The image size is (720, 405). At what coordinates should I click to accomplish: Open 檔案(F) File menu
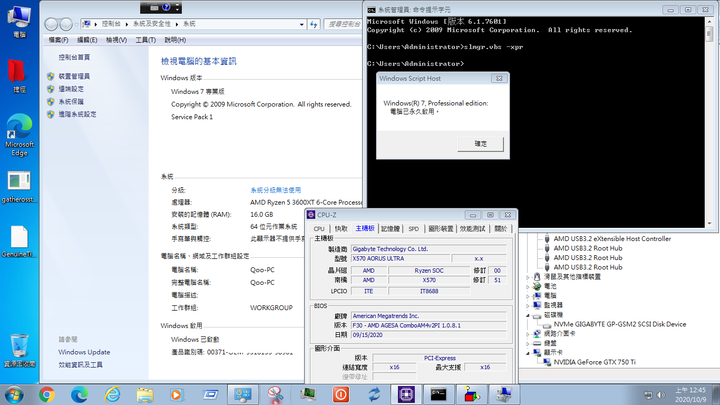pyautogui.click(x=58, y=40)
